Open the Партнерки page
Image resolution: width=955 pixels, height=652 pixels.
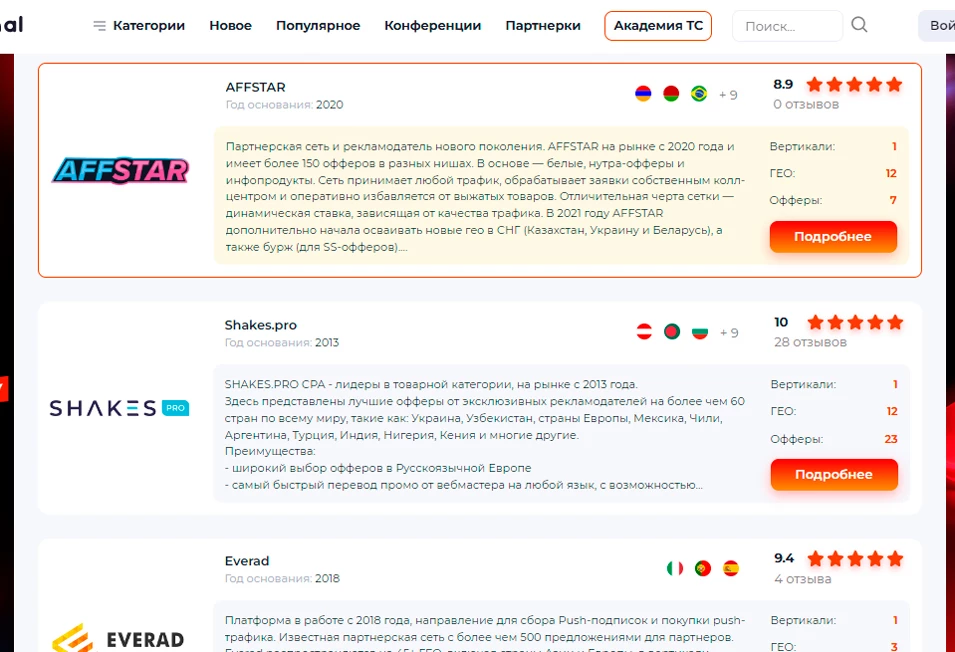coord(543,26)
